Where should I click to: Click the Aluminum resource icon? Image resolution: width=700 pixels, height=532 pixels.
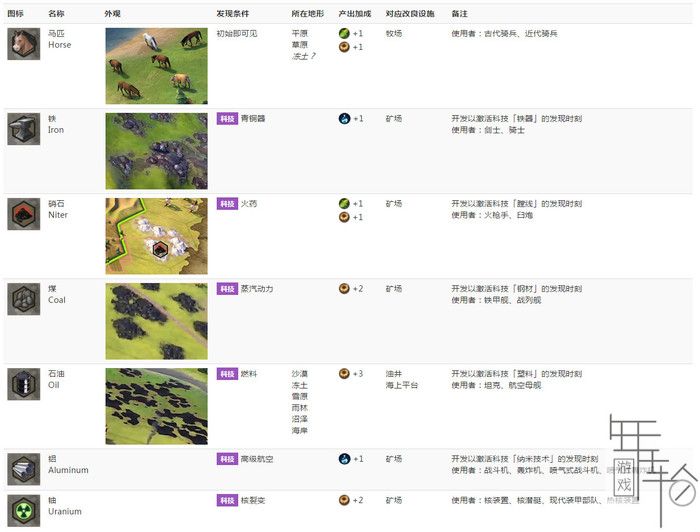point(24,469)
